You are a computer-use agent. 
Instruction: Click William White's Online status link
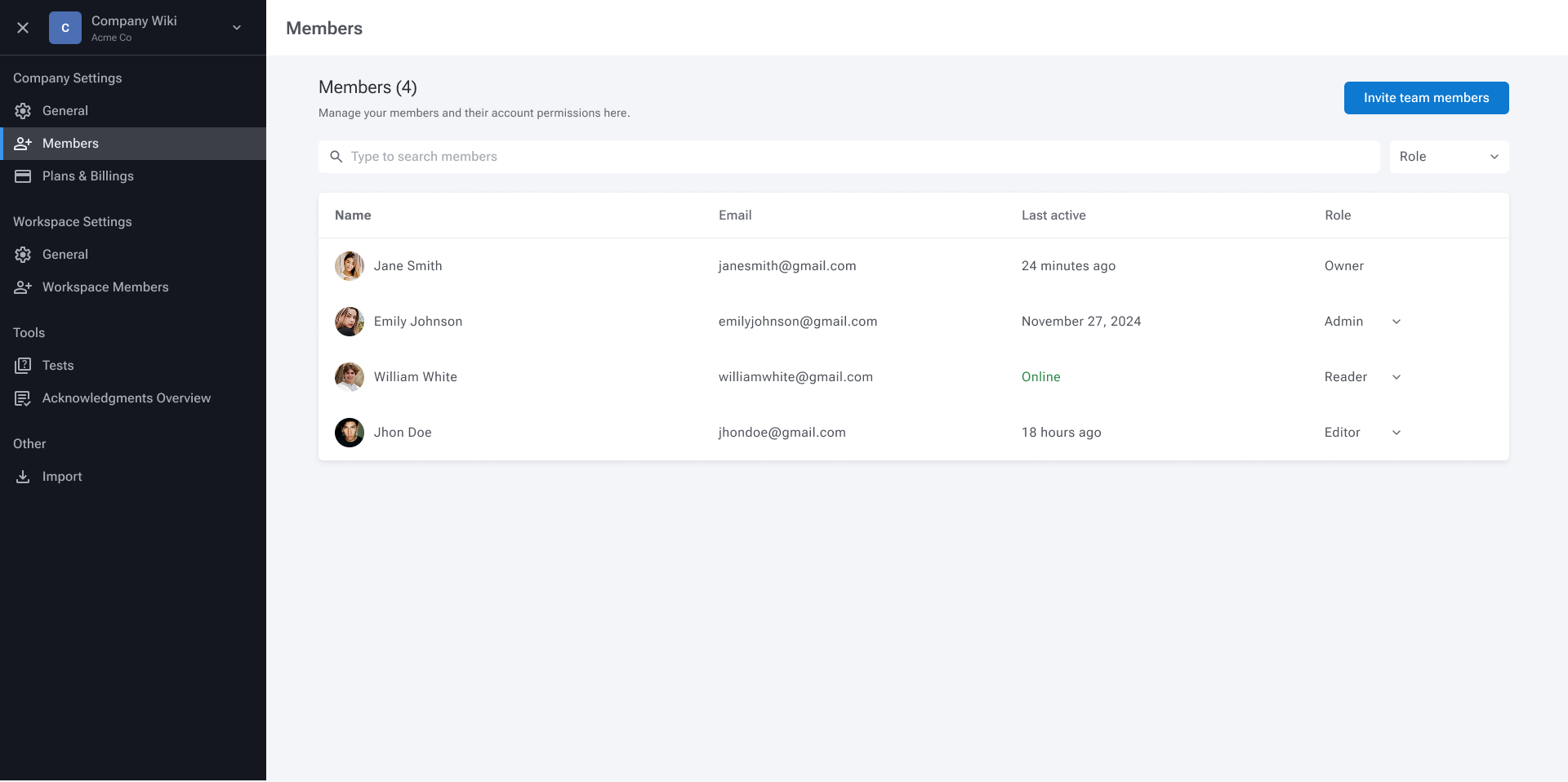(1040, 376)
